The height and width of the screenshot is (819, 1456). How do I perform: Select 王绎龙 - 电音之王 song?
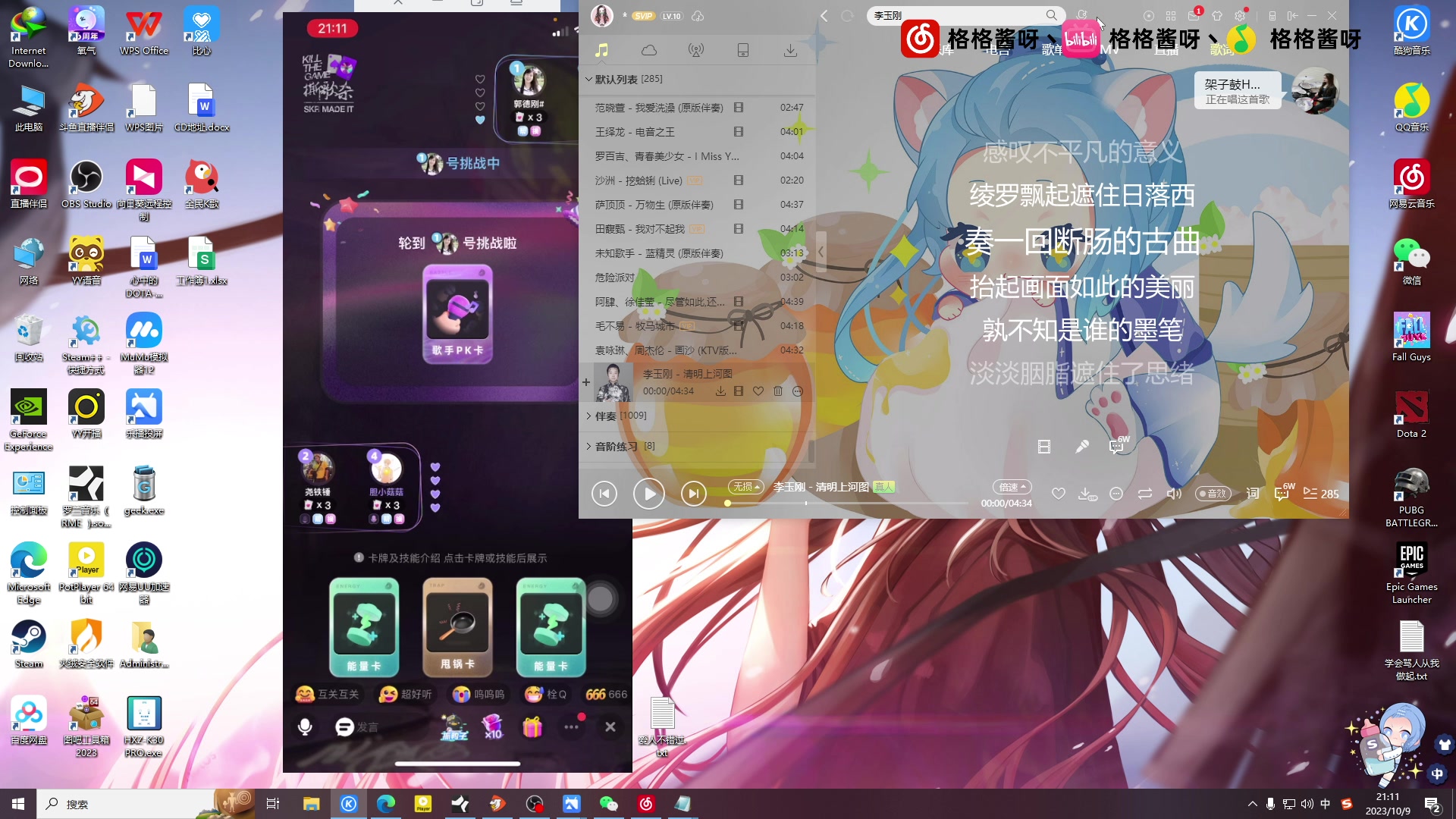(697, 132)
